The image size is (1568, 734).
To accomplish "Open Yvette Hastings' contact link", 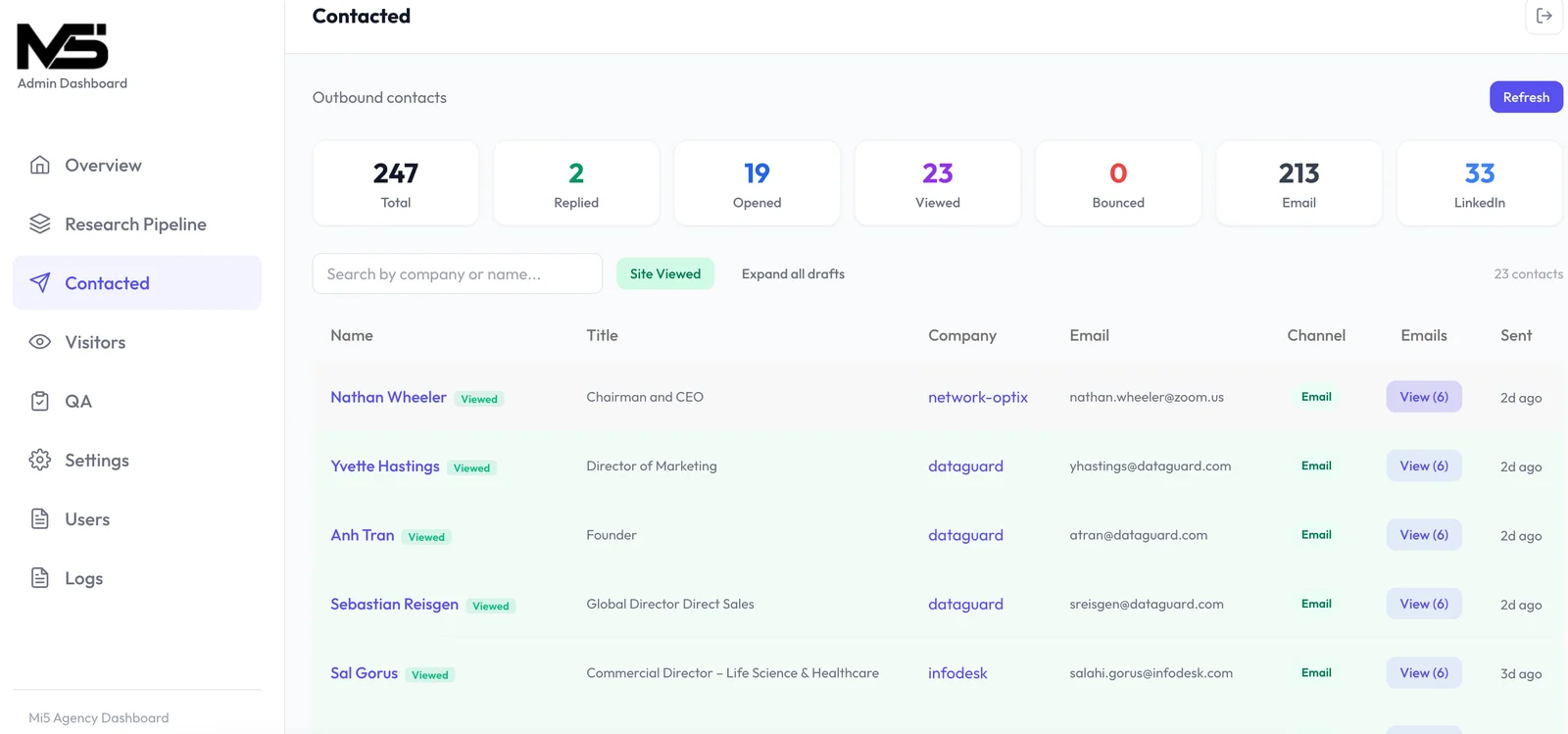I will [x=385, y=465].
